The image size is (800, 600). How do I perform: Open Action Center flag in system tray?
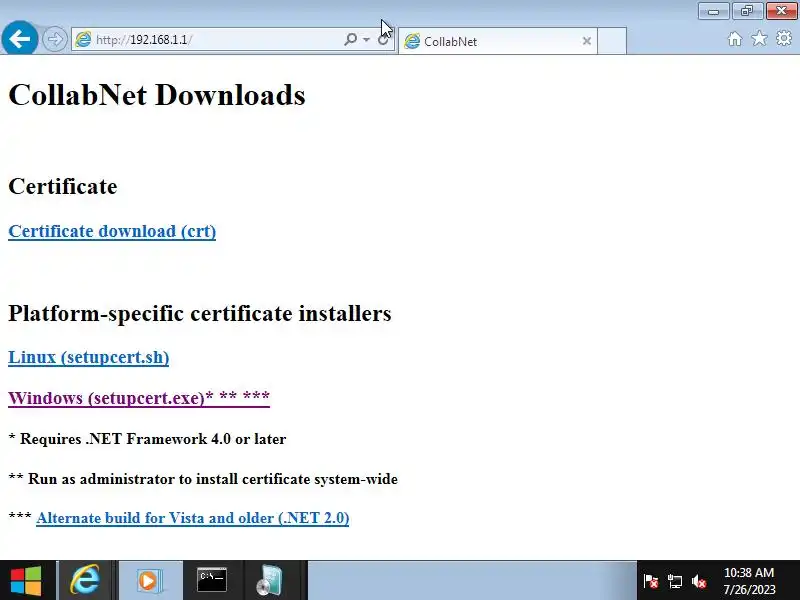point(651,581)
